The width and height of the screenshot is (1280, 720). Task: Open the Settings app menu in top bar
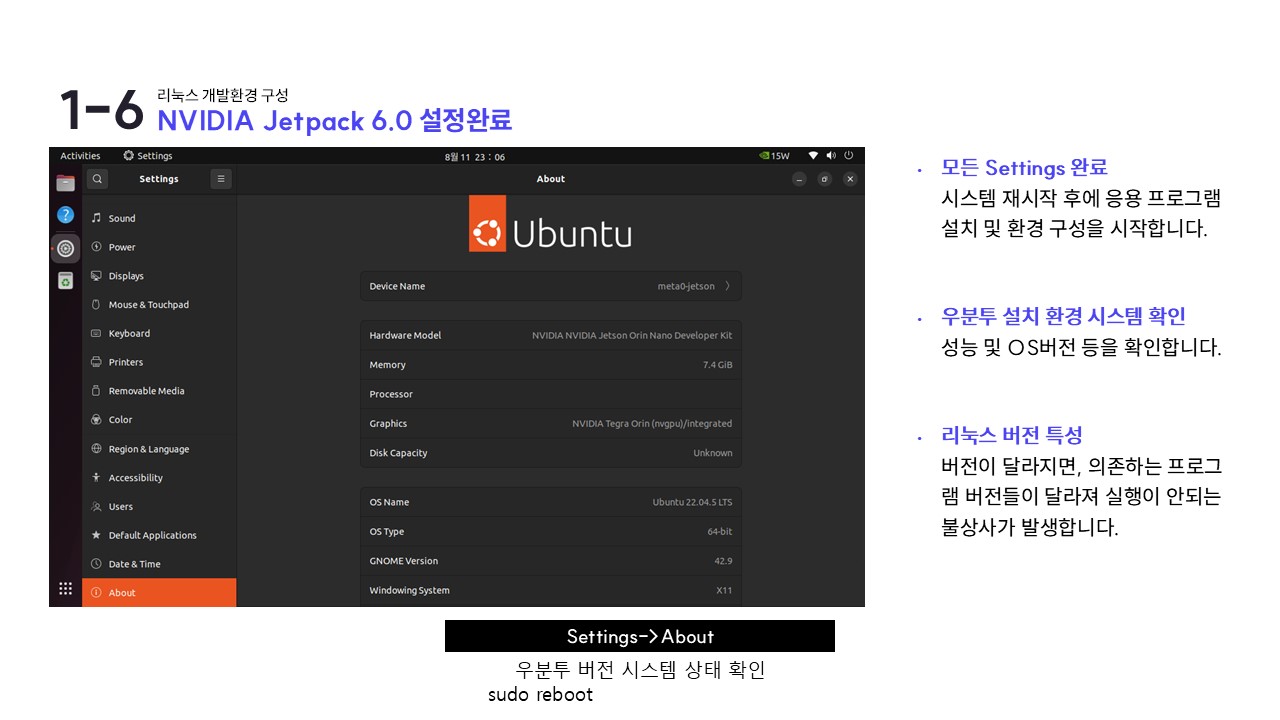point(148,156)
